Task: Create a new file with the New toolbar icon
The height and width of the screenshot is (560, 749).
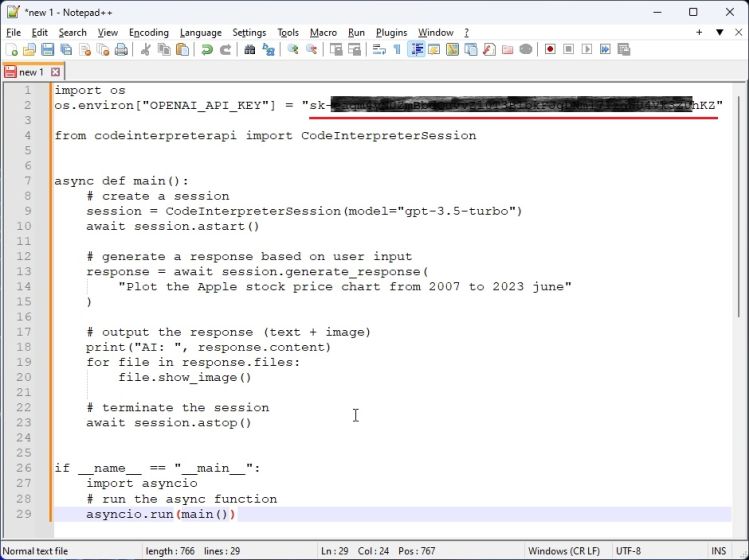Action: (x=11, y=50)
